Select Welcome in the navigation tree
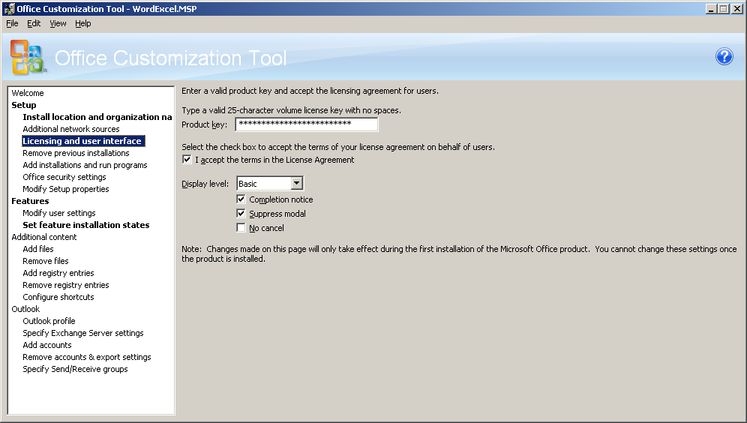The width and height of the screenshot is (747, 423). [28, 93]
